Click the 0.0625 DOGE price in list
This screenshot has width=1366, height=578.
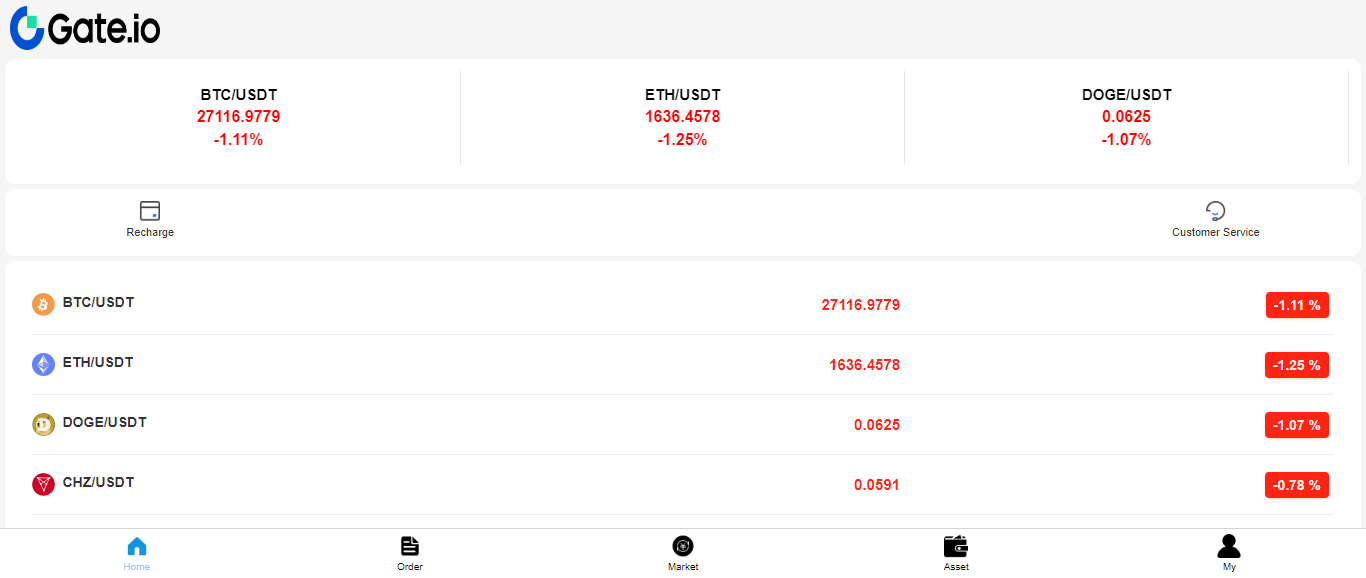coord(876,425)
